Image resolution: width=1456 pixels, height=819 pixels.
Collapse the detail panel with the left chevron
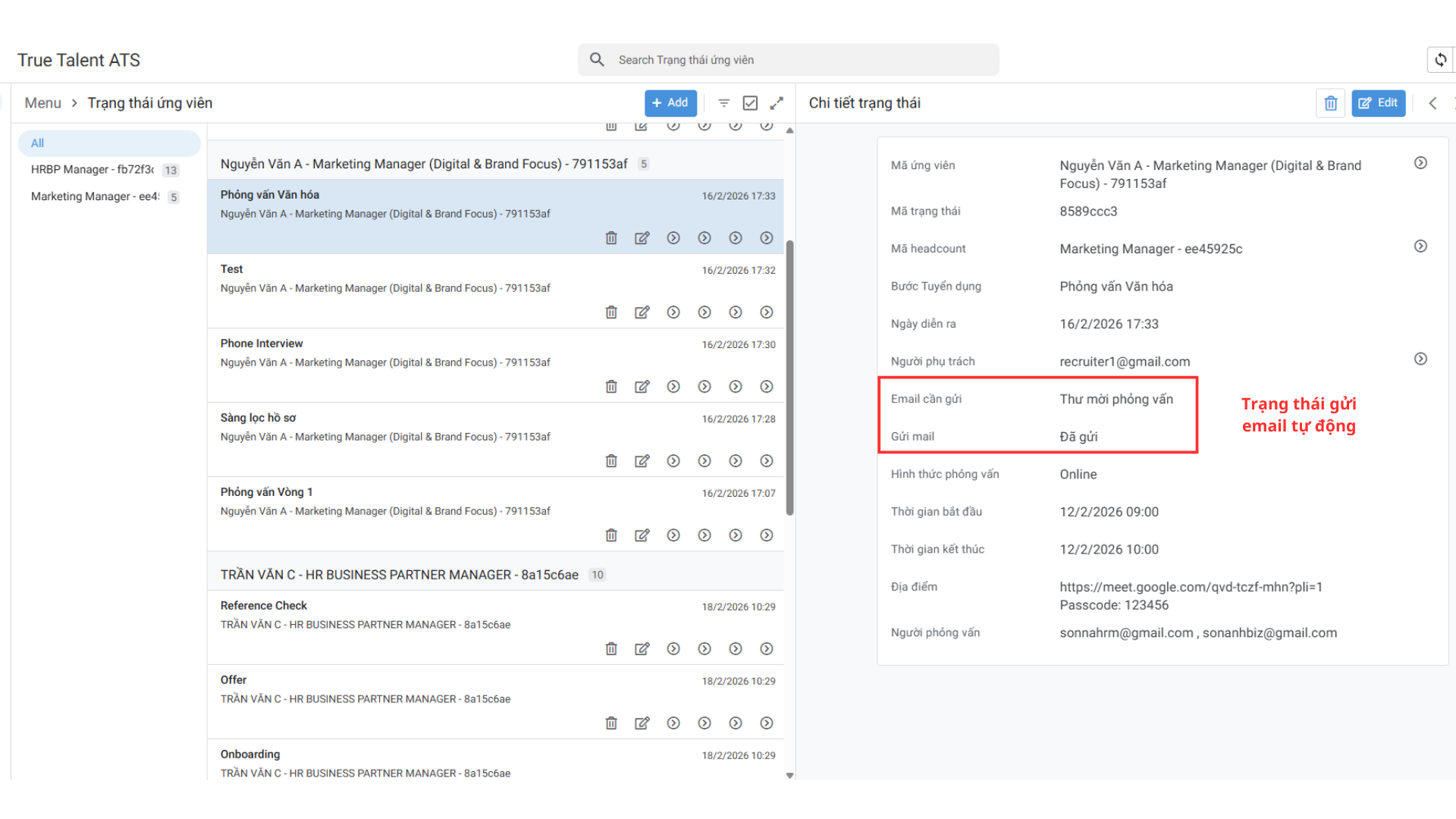pos(1432,102)
